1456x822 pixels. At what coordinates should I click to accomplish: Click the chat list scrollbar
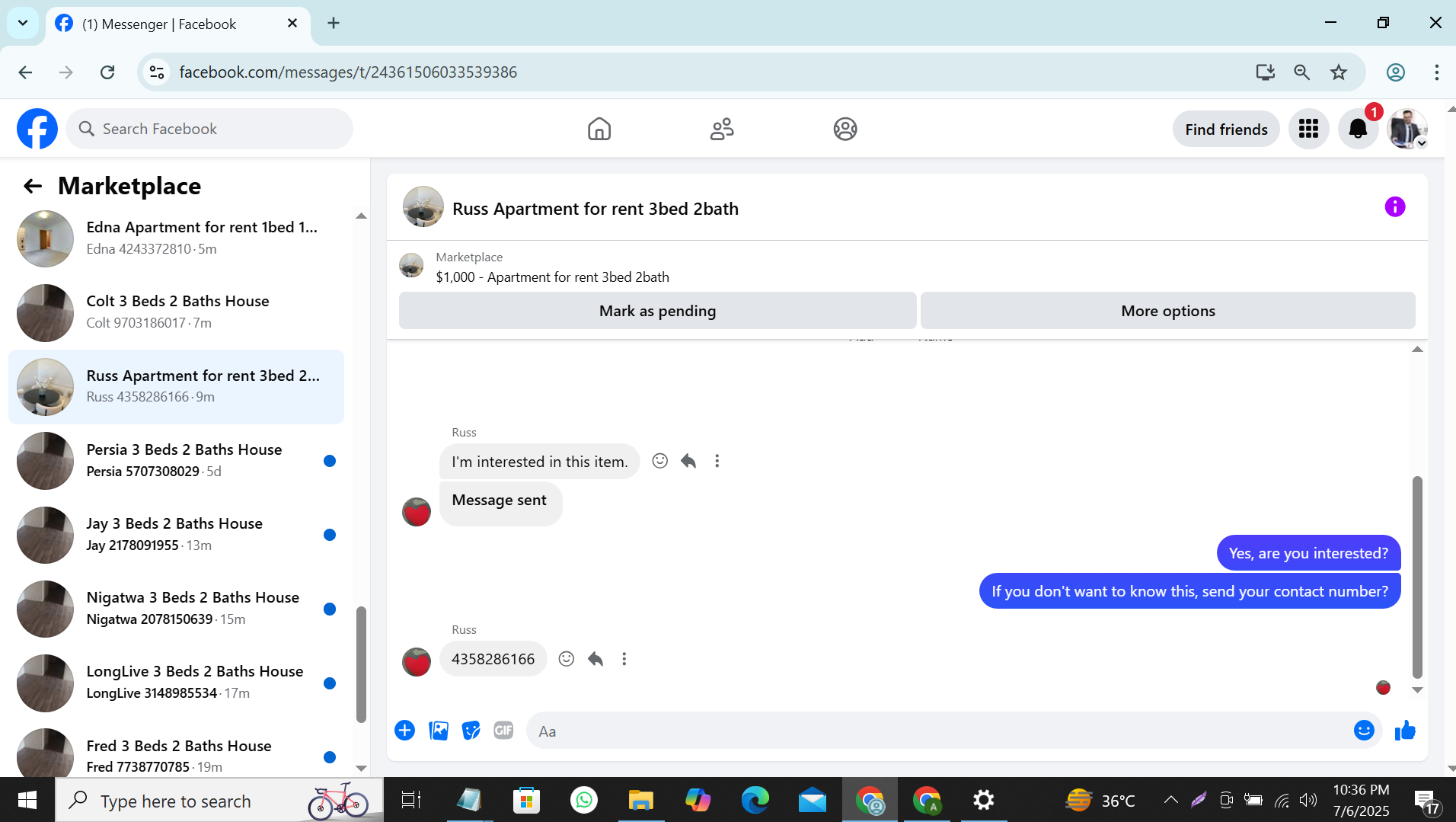(361, 664)
